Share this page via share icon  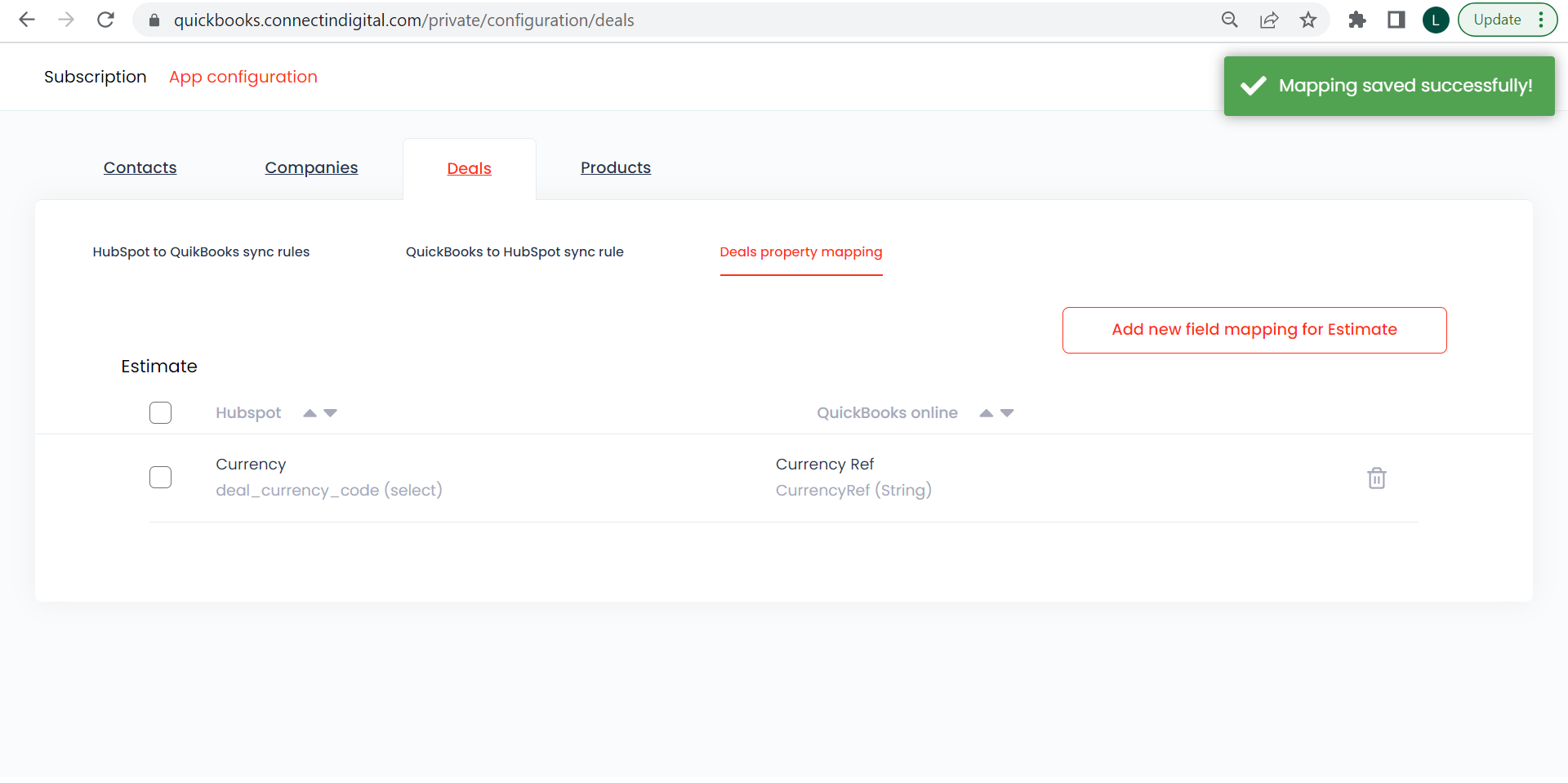1269,20
